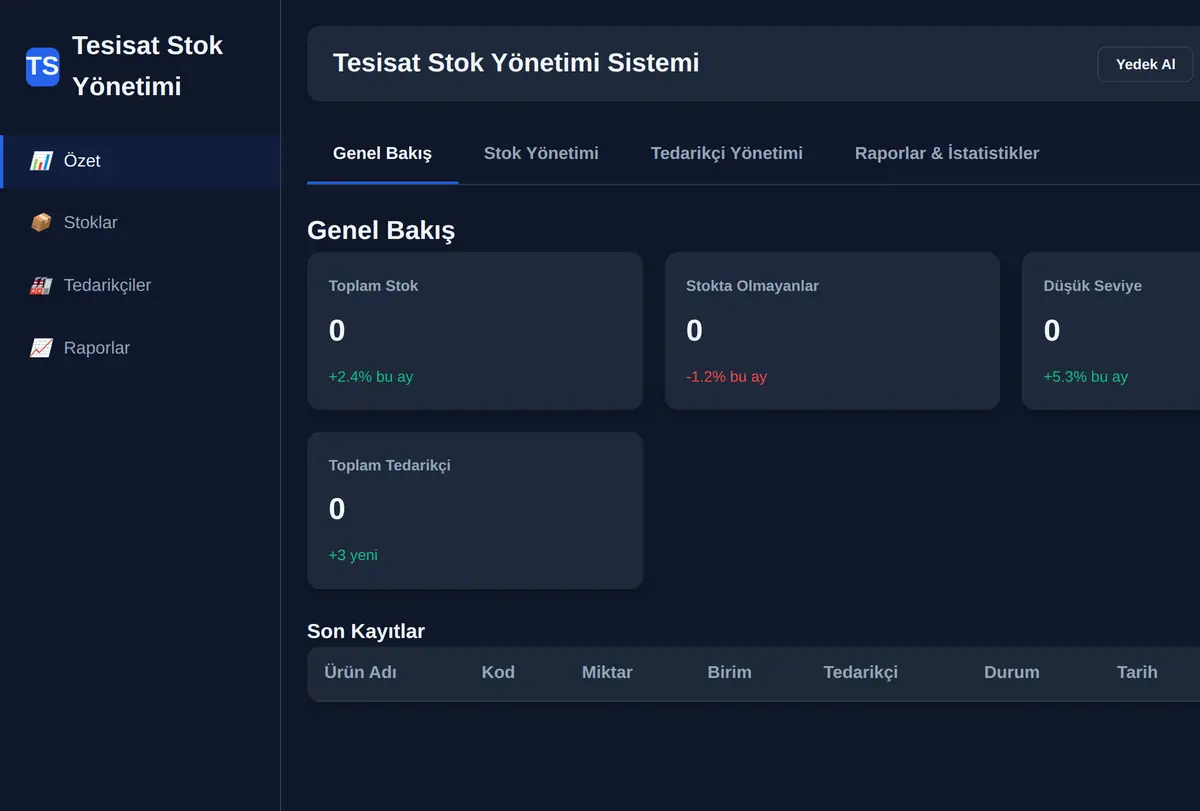Click the TS logo icon
1200x811 pixels.
coord(42,67)
